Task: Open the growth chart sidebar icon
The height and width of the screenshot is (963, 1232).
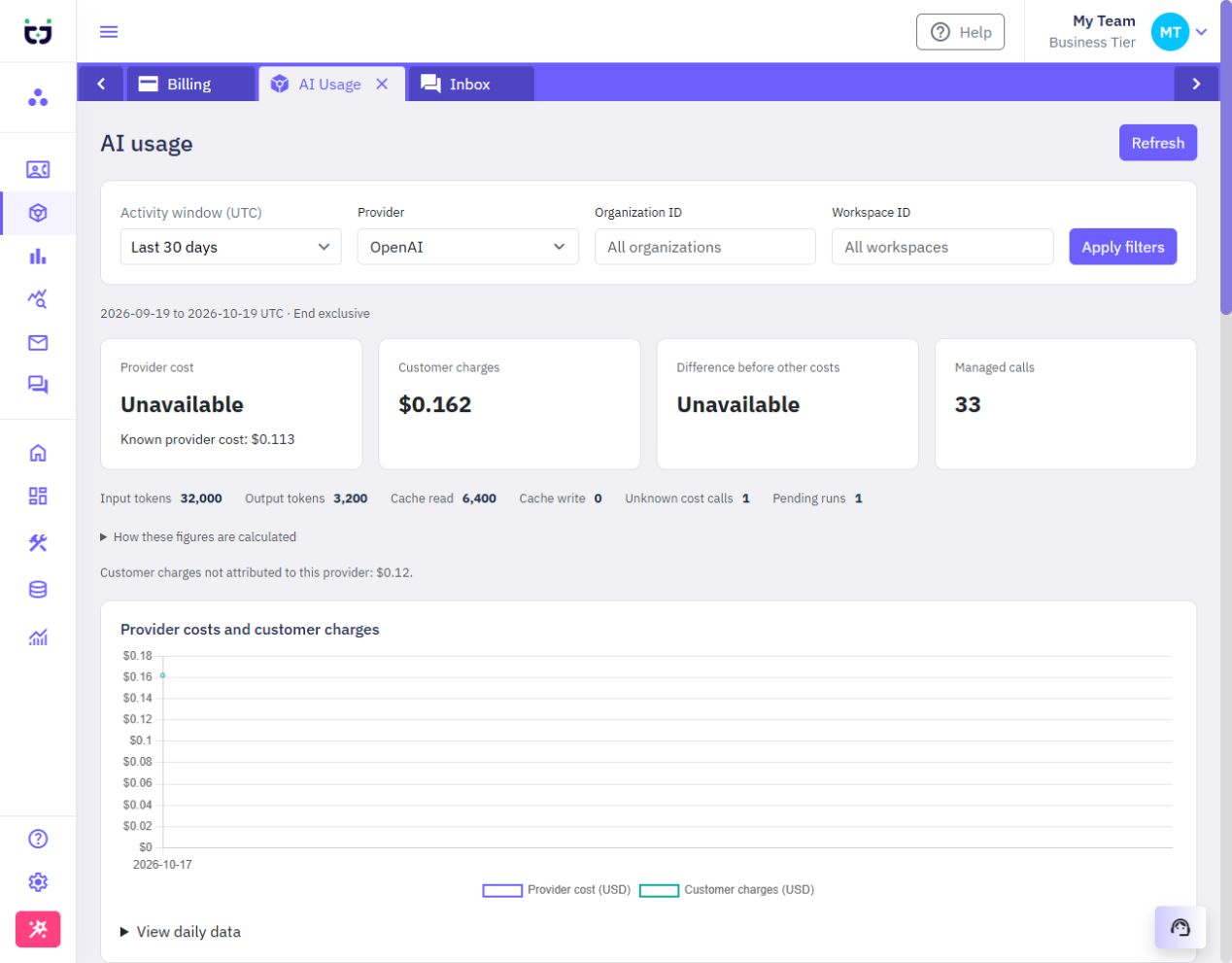Action: 38,637
